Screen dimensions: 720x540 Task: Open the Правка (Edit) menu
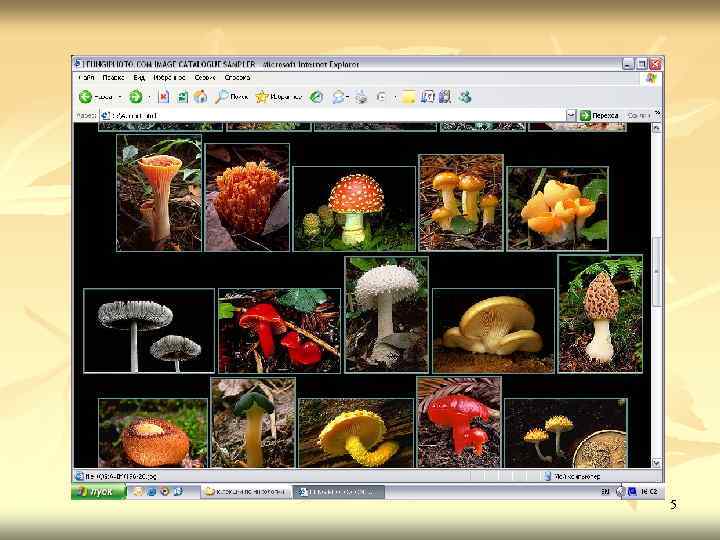point(113,78)
